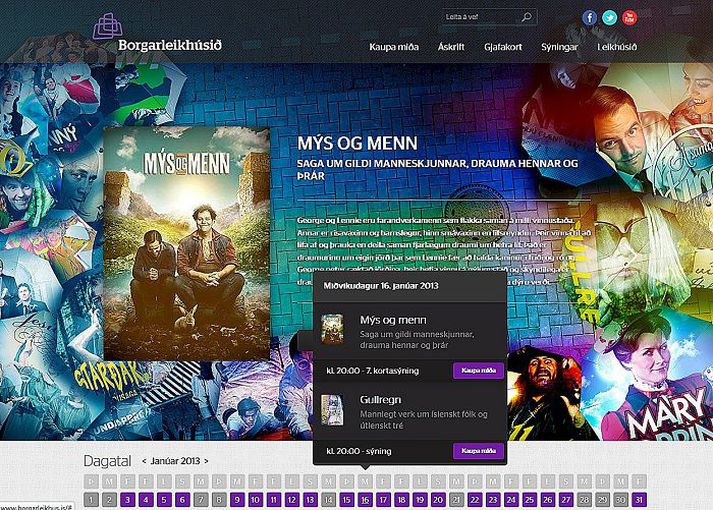The width and height of the screenshot is (713, 510).
Task: Select calendar day 17
Action: point(383,500)
